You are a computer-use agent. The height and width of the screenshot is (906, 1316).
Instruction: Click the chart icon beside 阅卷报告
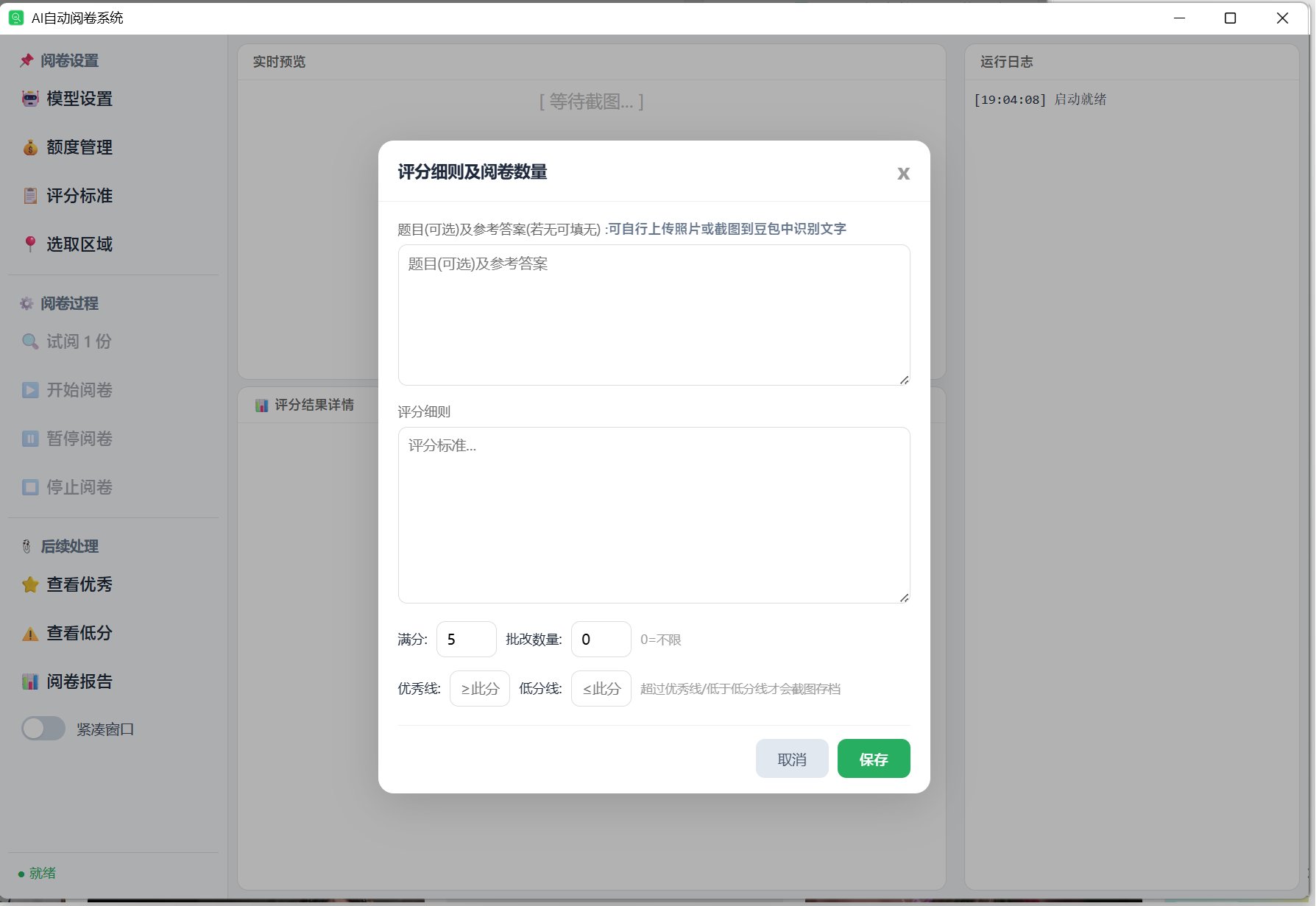click(30, 682)
